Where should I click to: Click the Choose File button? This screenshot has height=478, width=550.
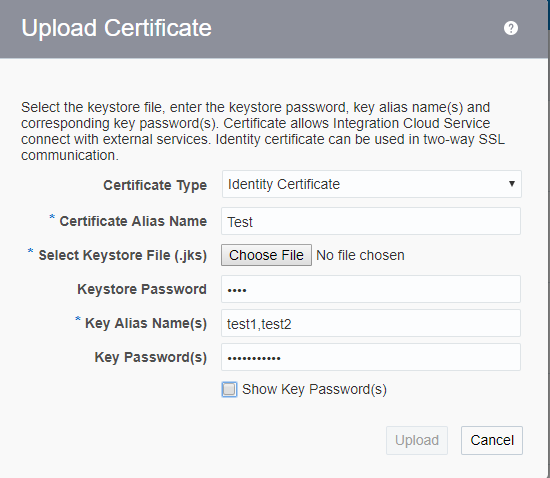[266, 255]
